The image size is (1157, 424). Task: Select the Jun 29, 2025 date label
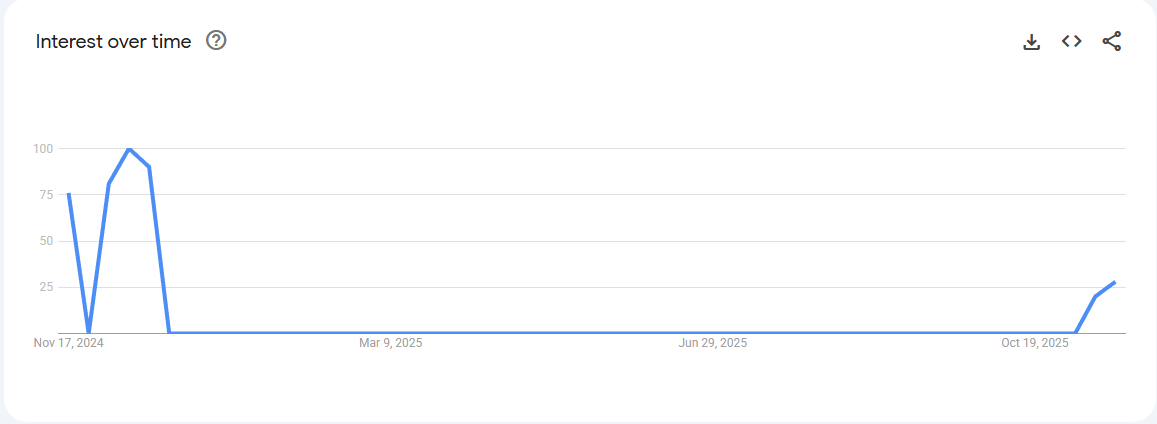click(712, 343)
